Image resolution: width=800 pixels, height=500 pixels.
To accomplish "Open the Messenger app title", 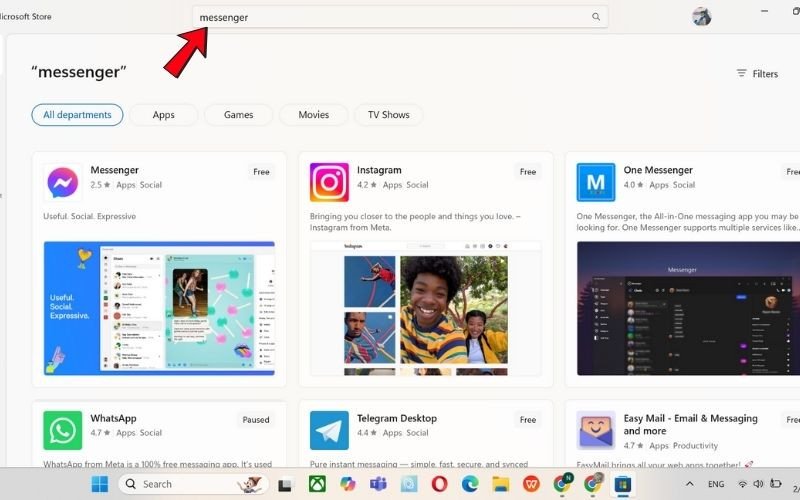I will pyautogui.click(x=114, y=170).
